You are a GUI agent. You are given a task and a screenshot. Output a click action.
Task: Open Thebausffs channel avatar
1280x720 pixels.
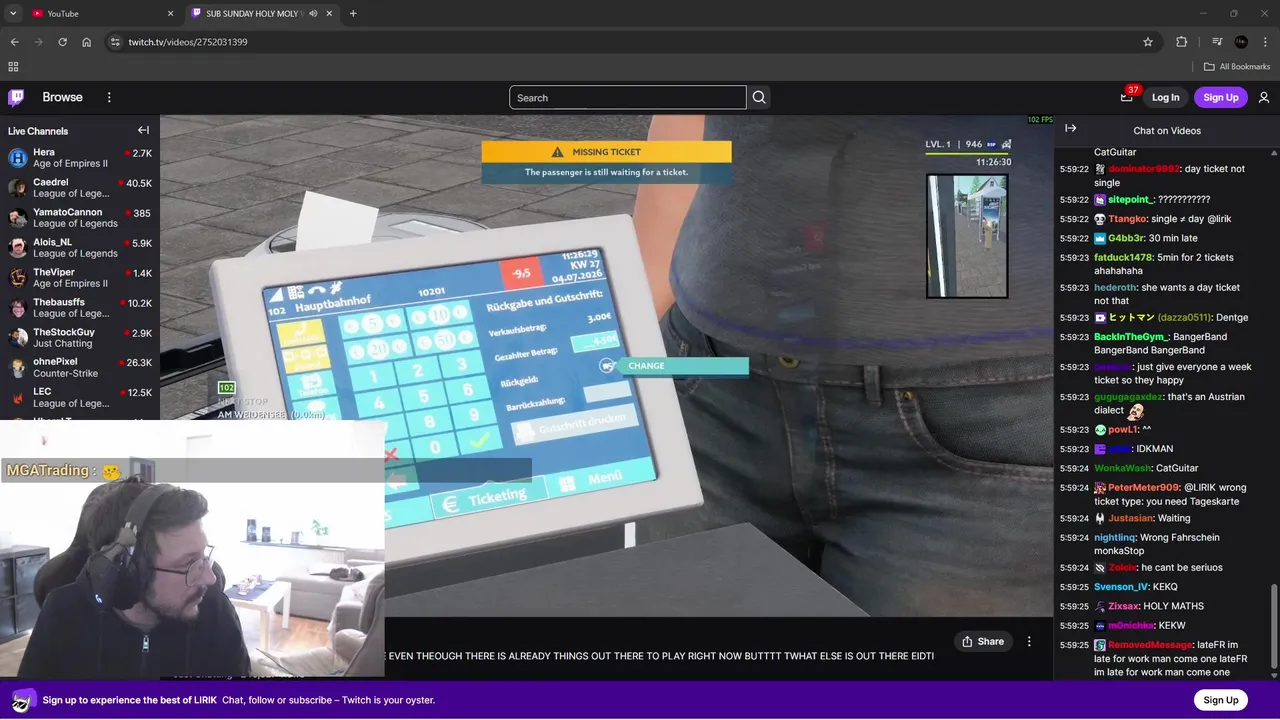tap(17, 308)
